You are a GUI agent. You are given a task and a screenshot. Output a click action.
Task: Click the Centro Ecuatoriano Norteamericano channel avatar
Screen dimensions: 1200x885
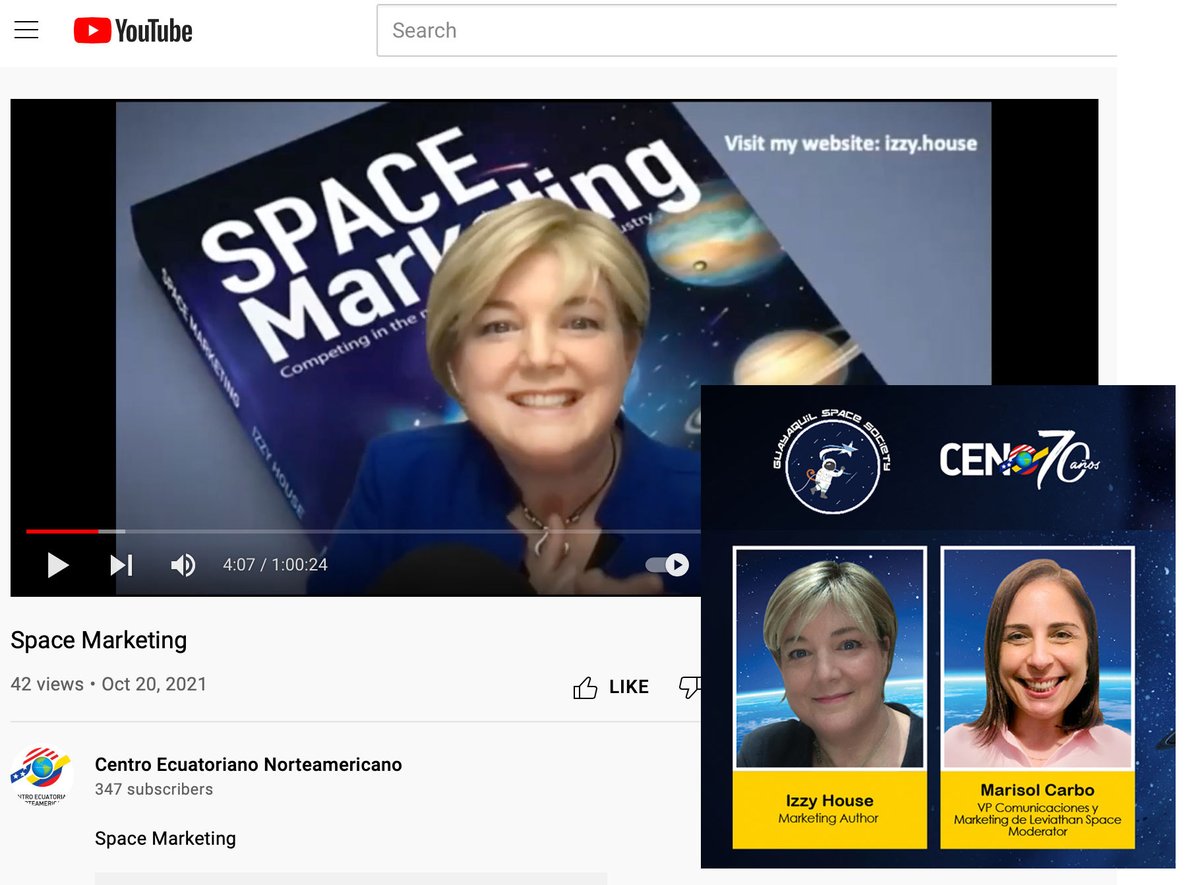coord(41,775)
